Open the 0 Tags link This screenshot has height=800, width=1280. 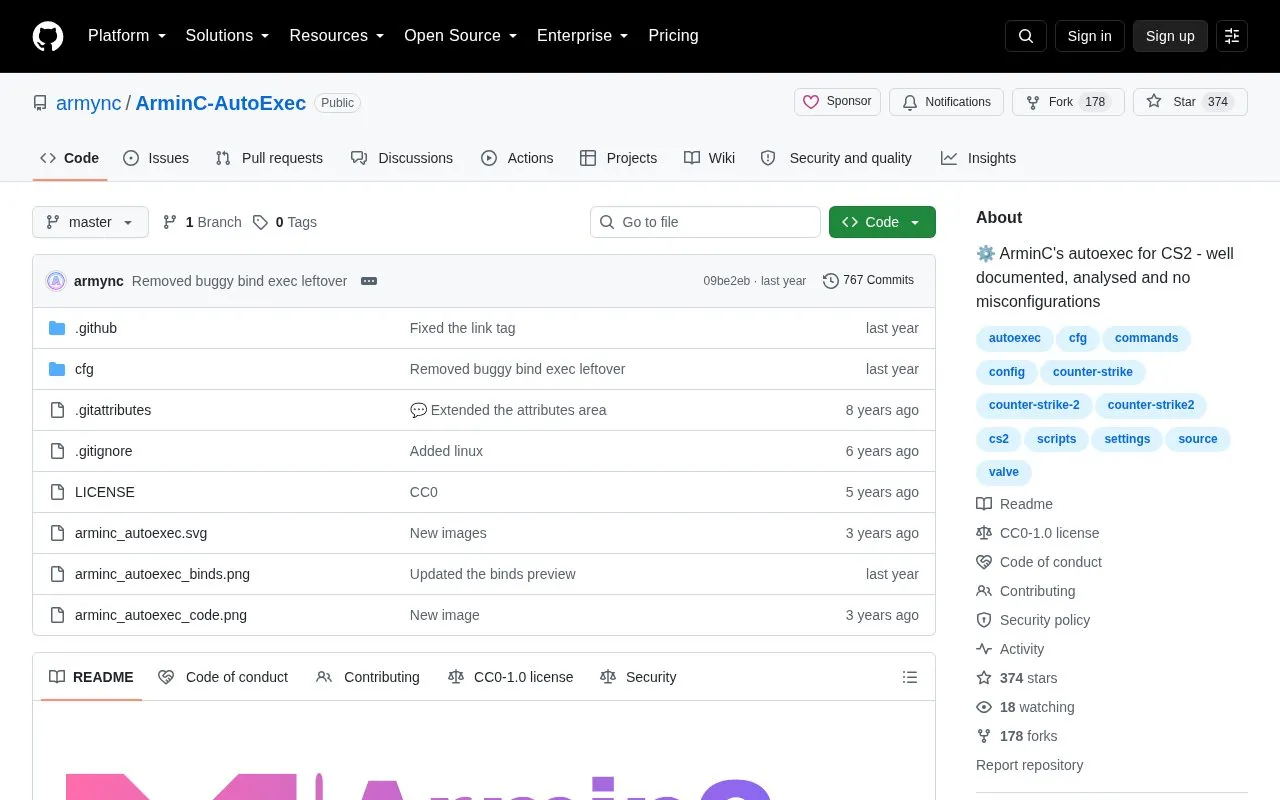(x=285, y=222)
